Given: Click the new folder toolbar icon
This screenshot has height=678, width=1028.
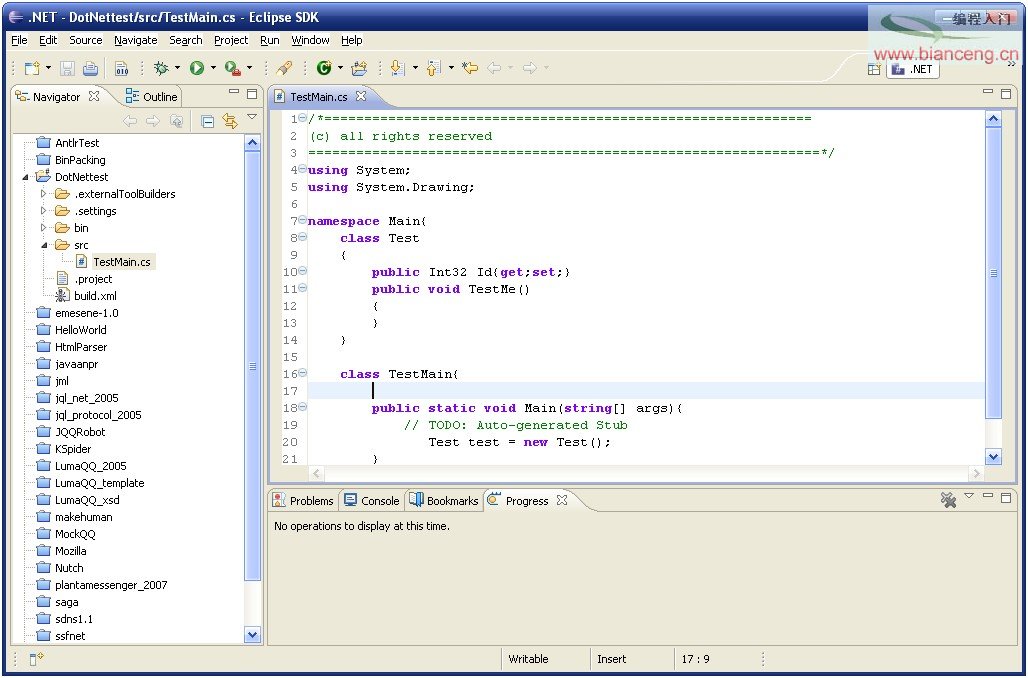Looking at the screenshot, I should (359, 68).
